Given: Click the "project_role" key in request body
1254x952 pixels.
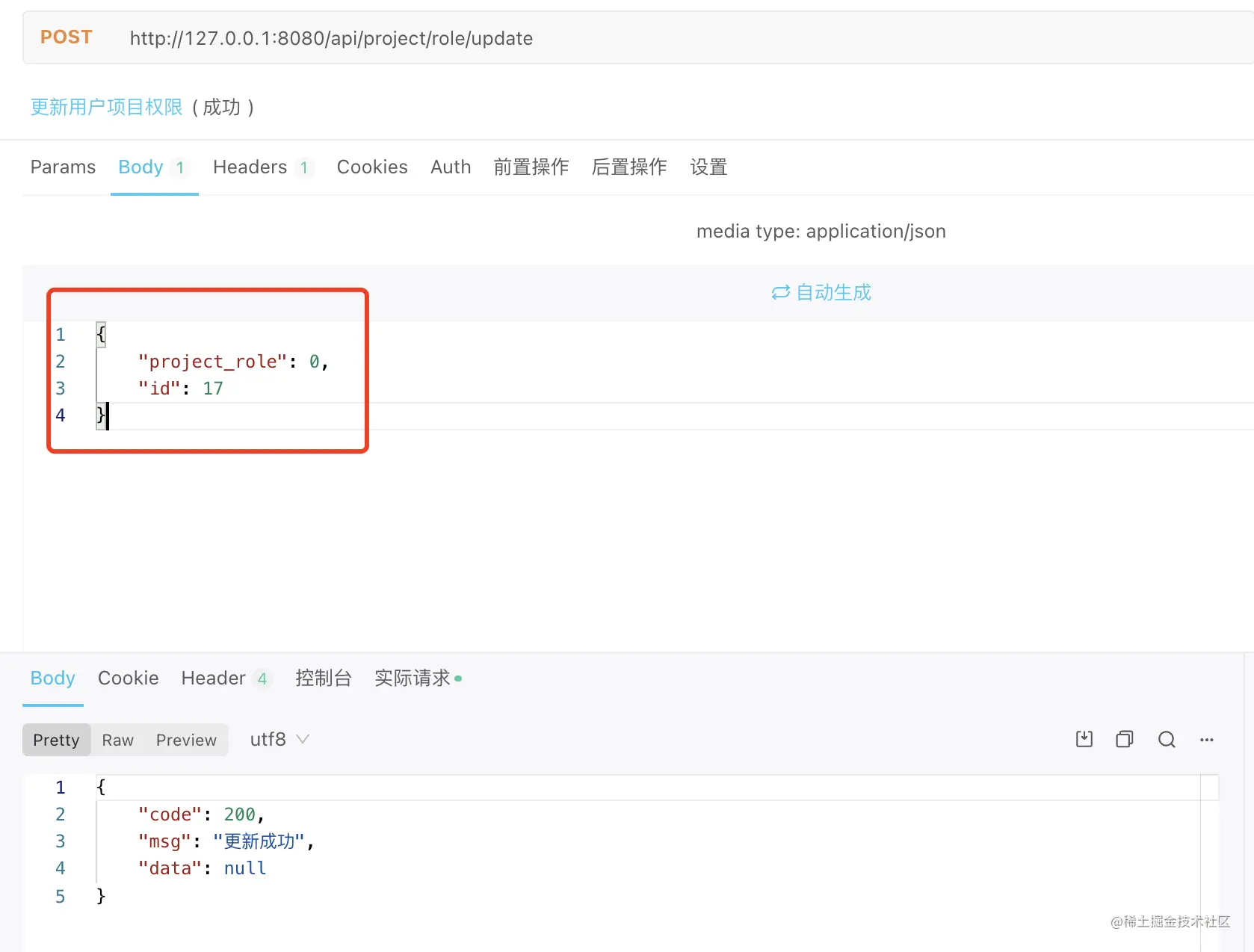Looking at the screenshot, I should point(213,362).
